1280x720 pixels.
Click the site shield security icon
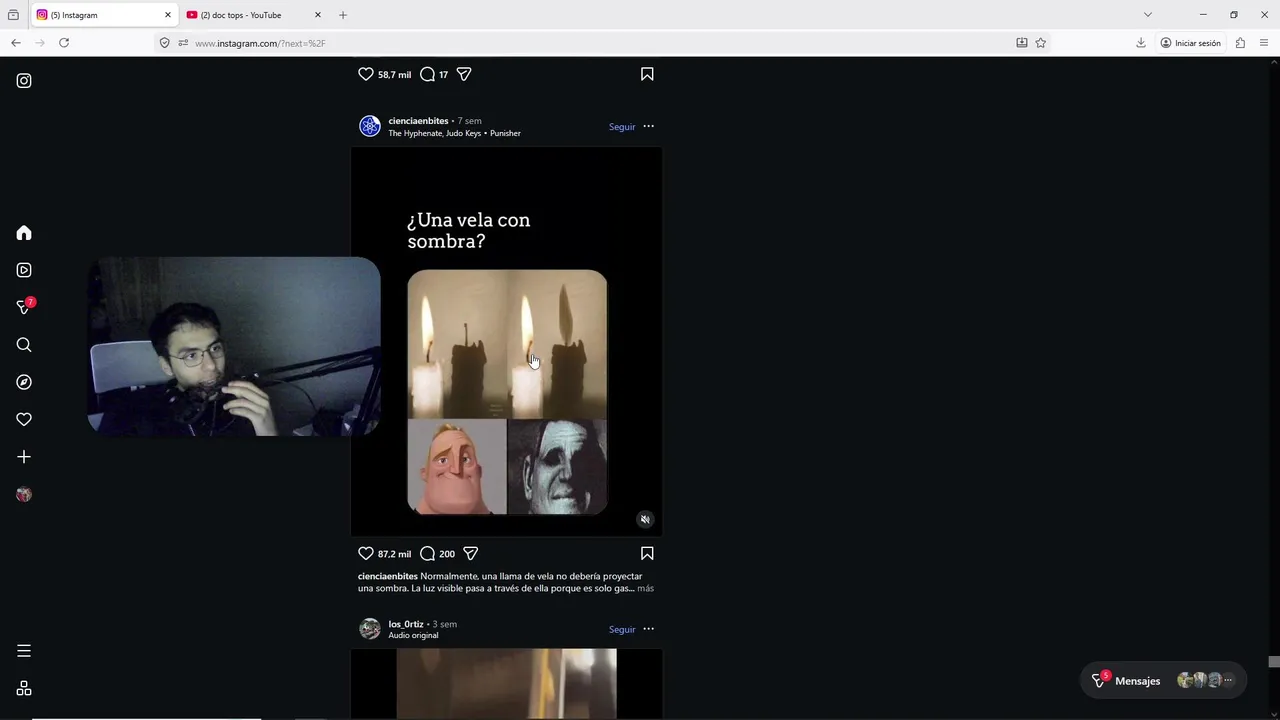pyautogui.click(x=165, y=43)
